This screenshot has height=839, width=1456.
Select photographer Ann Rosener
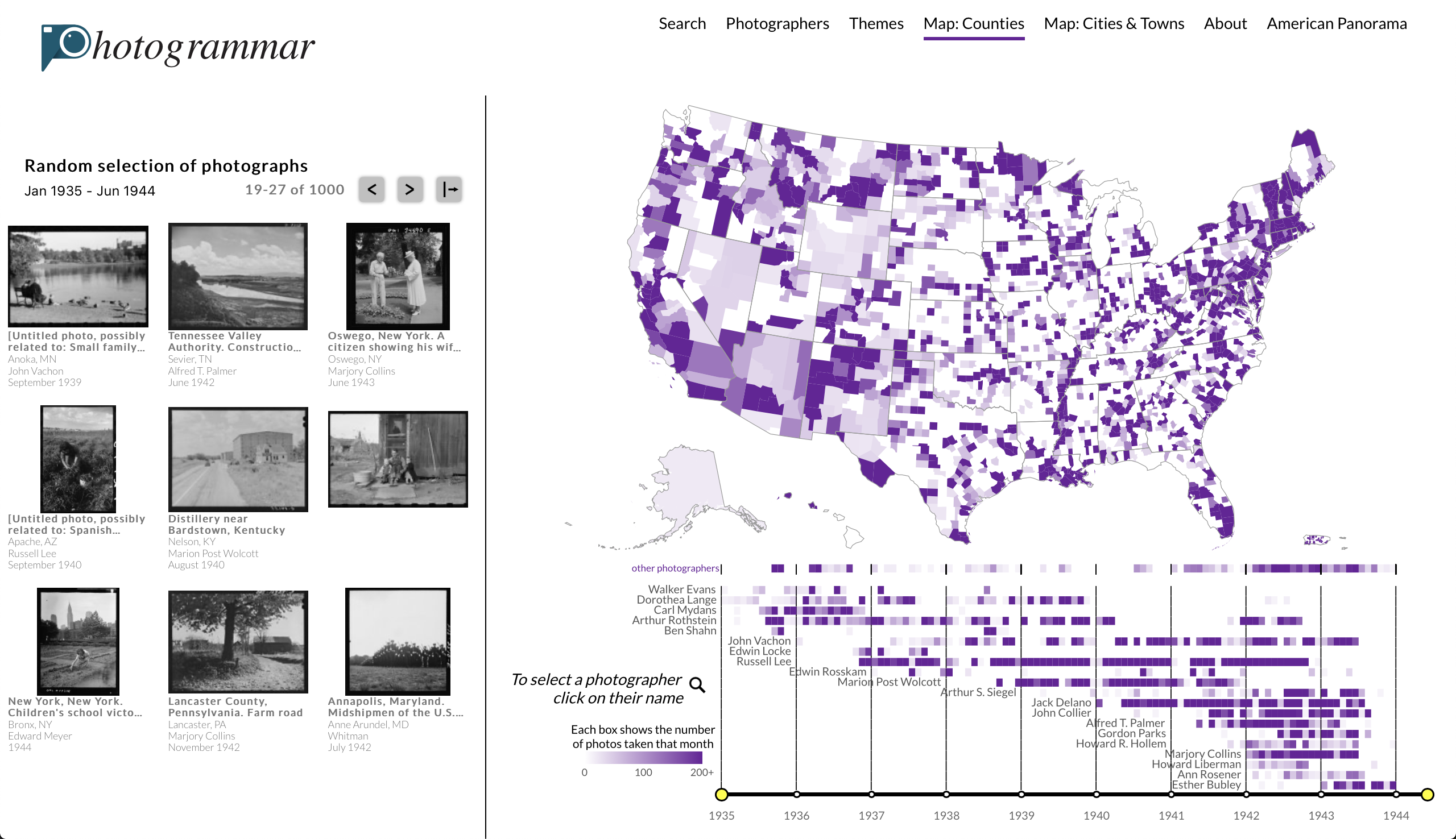pyautogui.click(x=1209, y=775)
